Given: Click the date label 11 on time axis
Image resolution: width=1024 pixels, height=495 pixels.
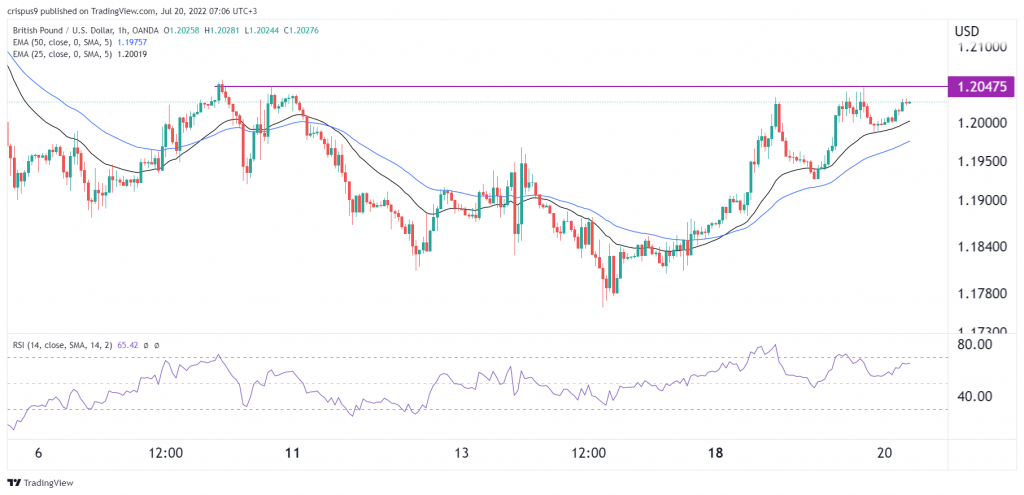Looking at the screenshot, I should [293, 453].
